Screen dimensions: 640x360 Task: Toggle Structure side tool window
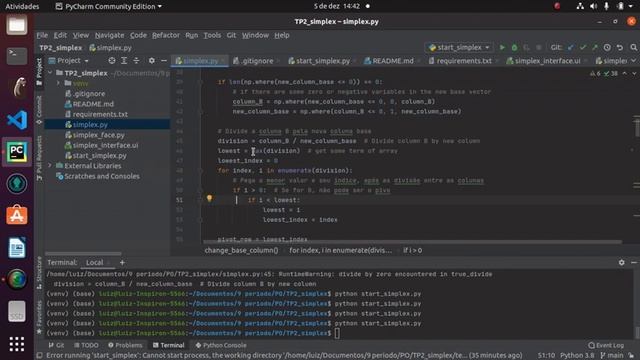[39, 273]
